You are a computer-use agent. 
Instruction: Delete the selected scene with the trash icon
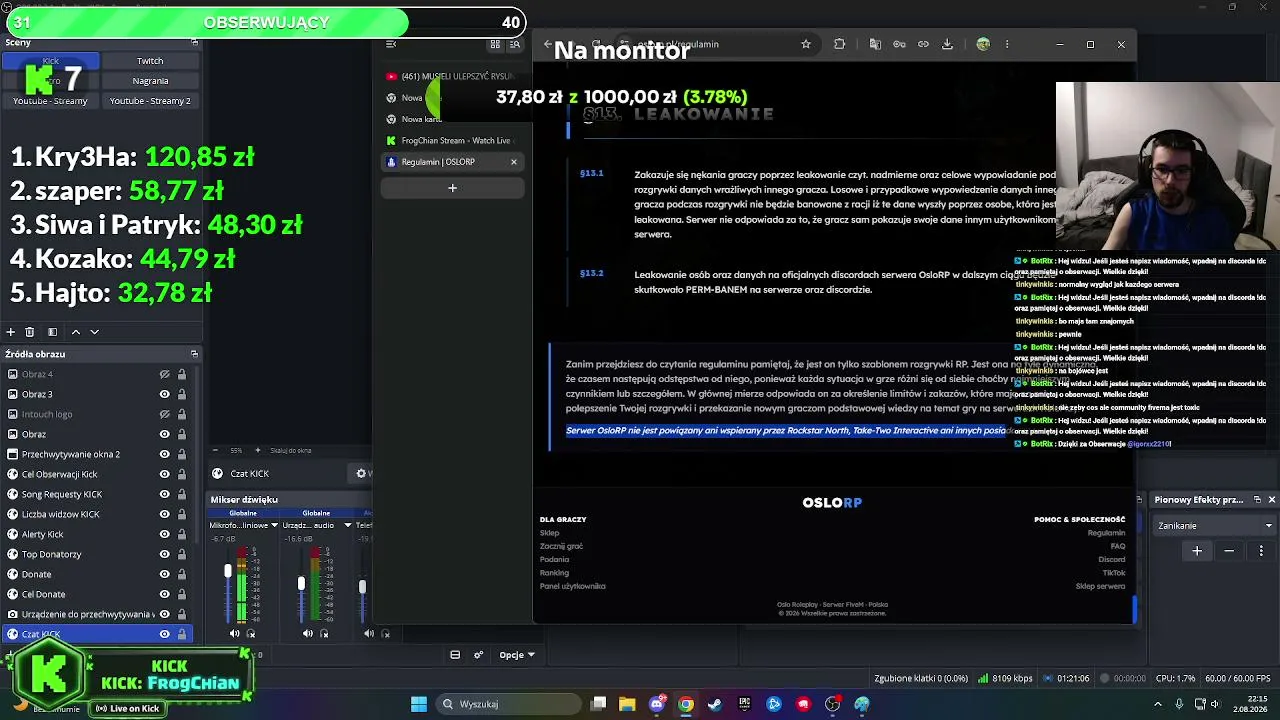pyautogui.click(x=30, y=332)
